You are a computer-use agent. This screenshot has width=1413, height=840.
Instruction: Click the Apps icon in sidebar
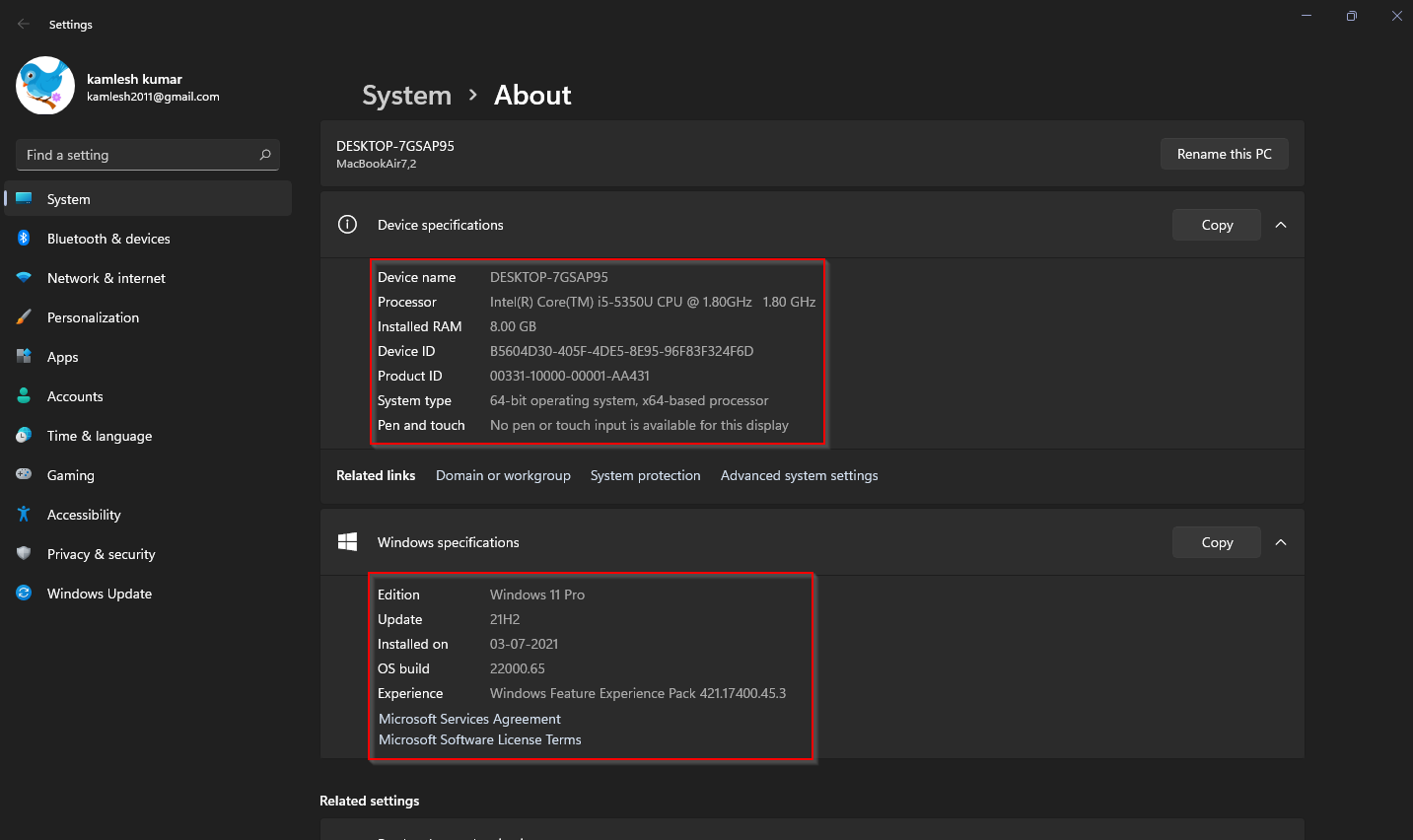24,357
